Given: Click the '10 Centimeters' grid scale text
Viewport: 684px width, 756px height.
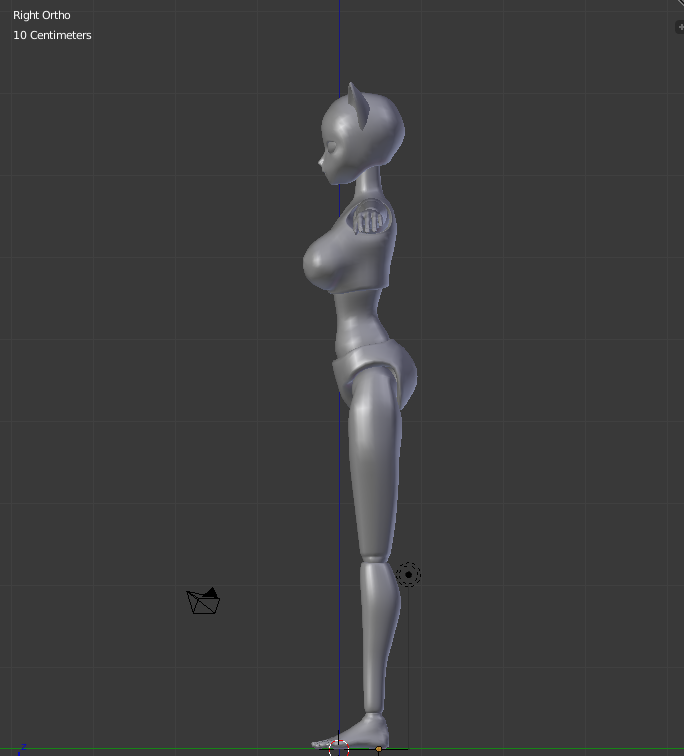Looking at the screenshot, I should pos(52,35).
